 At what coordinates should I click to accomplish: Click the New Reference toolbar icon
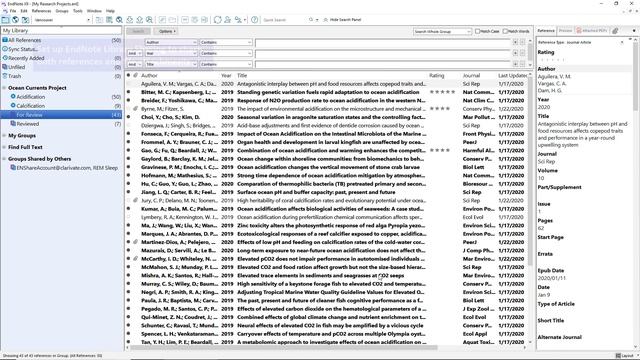[x=109, y=20]
